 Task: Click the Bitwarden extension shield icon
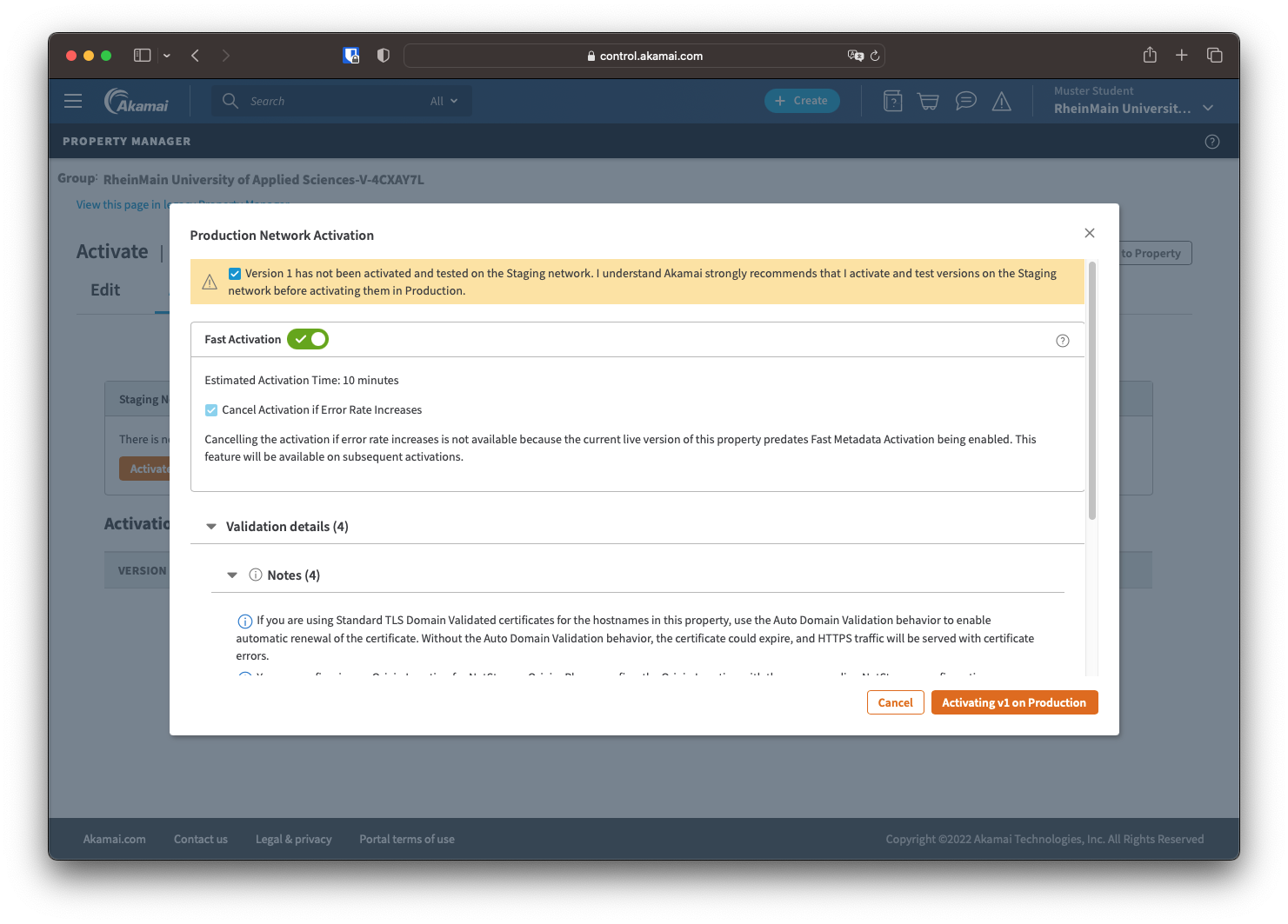351,56
